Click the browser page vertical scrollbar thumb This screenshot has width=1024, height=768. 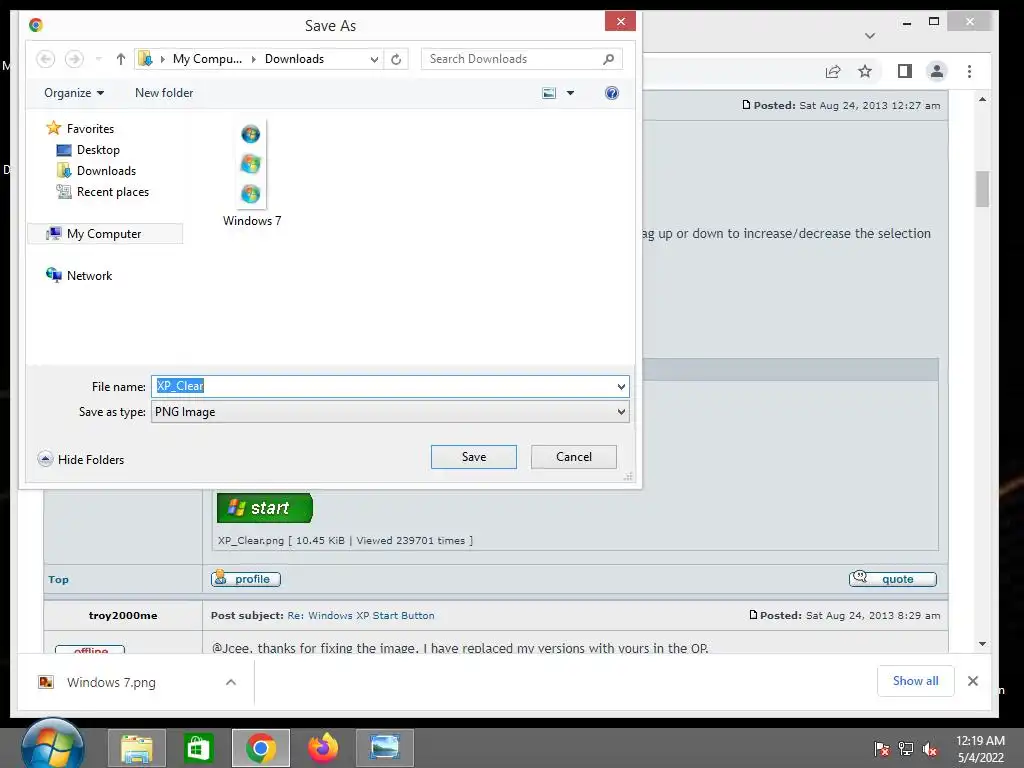tap(982, 189)
